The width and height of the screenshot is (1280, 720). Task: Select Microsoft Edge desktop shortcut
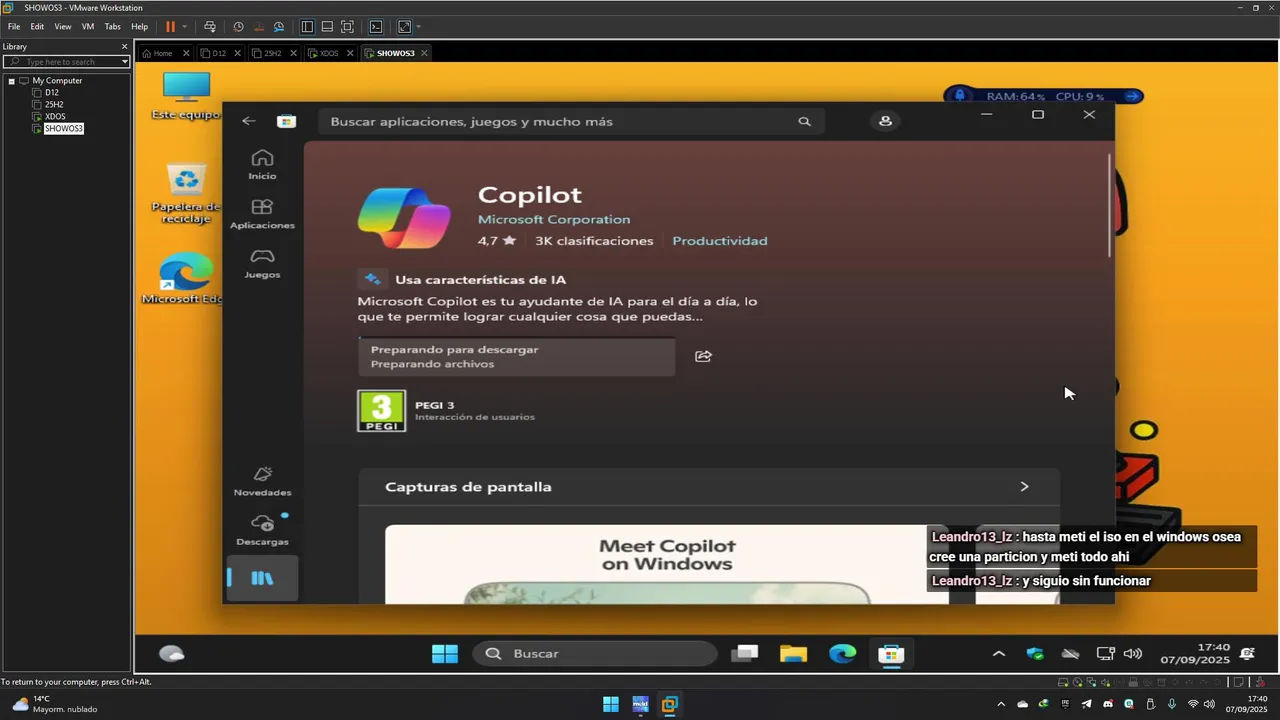point(186,279)
